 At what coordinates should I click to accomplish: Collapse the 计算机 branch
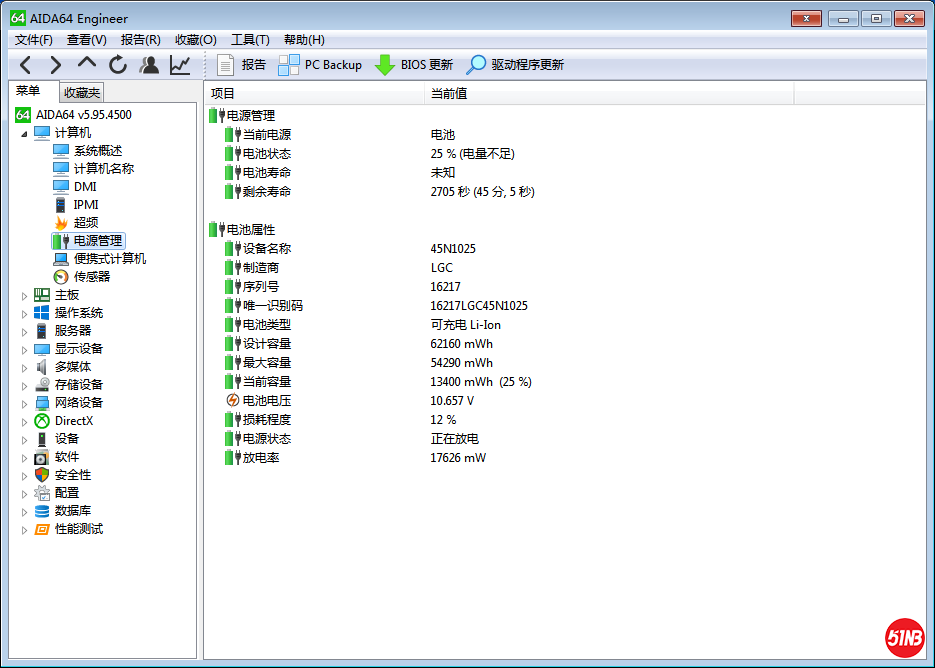pyautogui.click(x=26, y=132)
